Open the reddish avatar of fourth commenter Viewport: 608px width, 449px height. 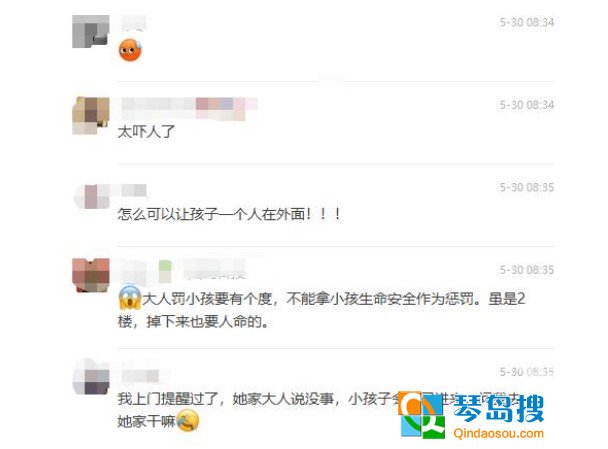tap(91, 275)
